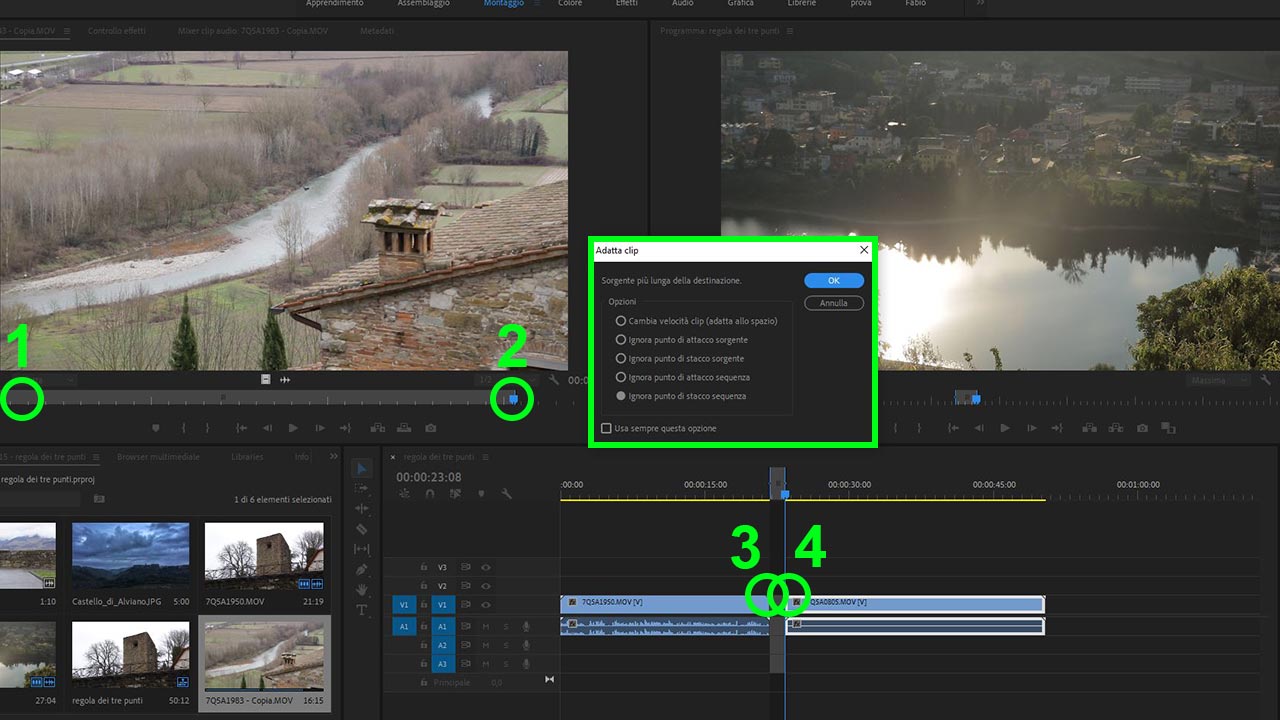
Task: Click Annulla in the Adatta clip dialog
Action: (x=833, y=303)
